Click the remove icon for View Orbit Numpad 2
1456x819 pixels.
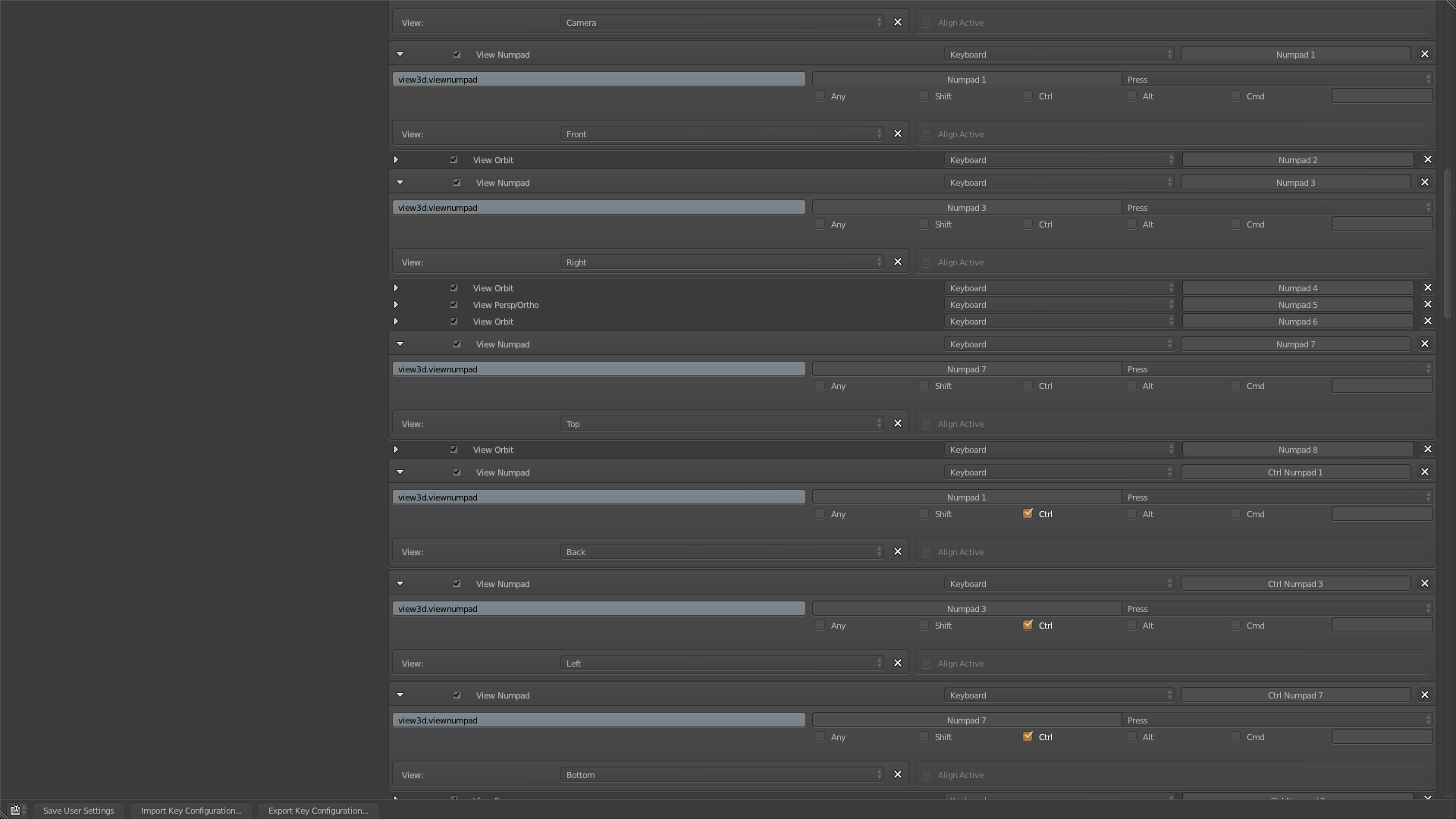[x=1428, y=160]
